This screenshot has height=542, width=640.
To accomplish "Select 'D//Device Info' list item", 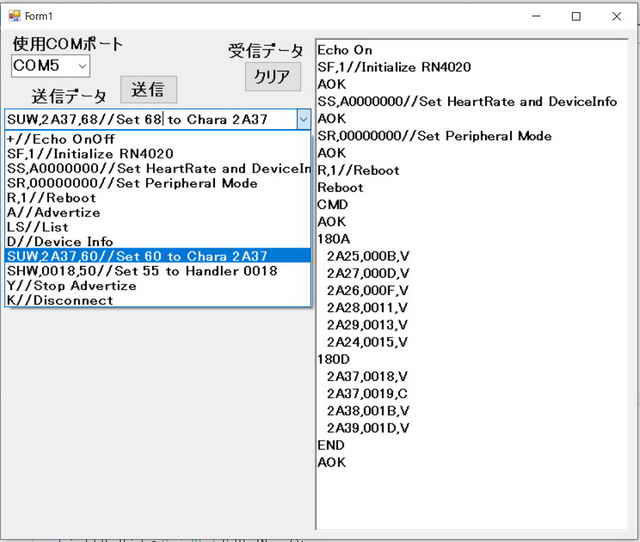I will pos(158,242).
